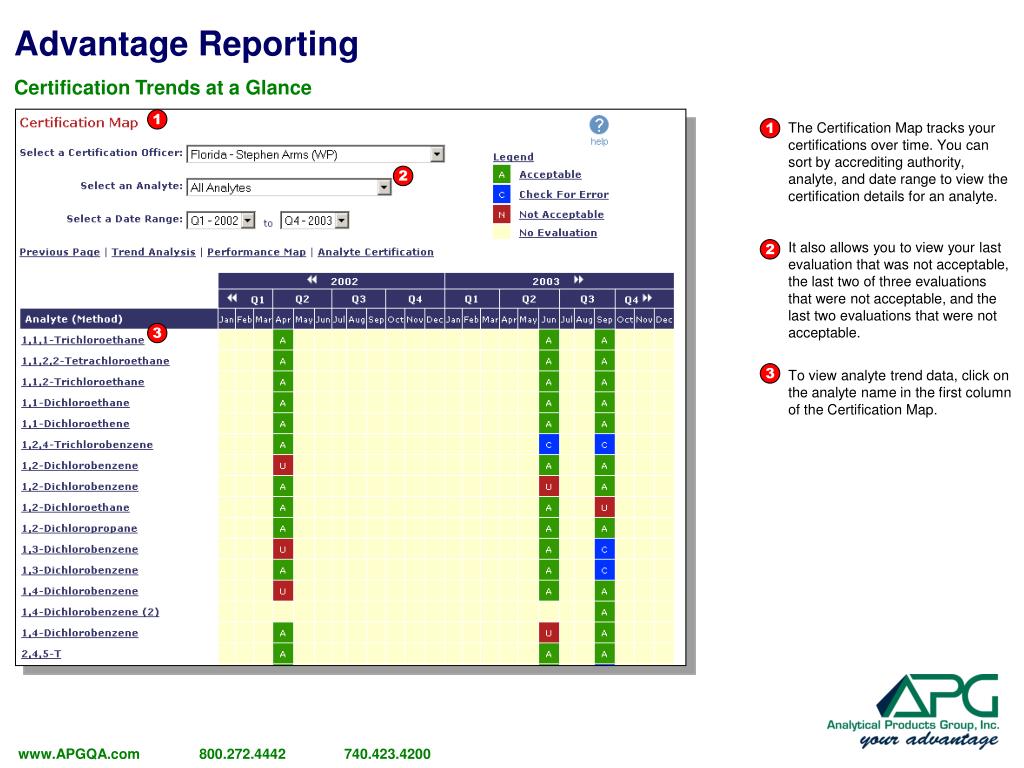Click the pale yellow No Evaluation swatch
Screen dimensions: 1024x768
pos(502,232)
